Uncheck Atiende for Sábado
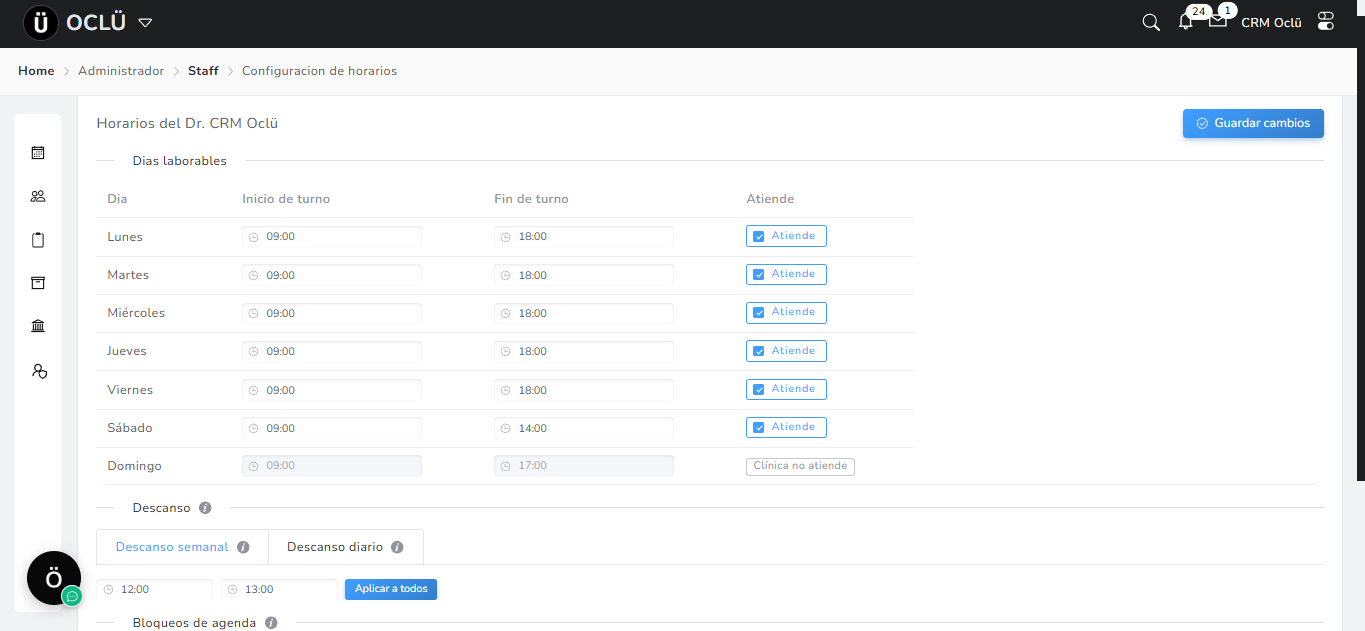 pyautogui.click(x=759, y=428)
